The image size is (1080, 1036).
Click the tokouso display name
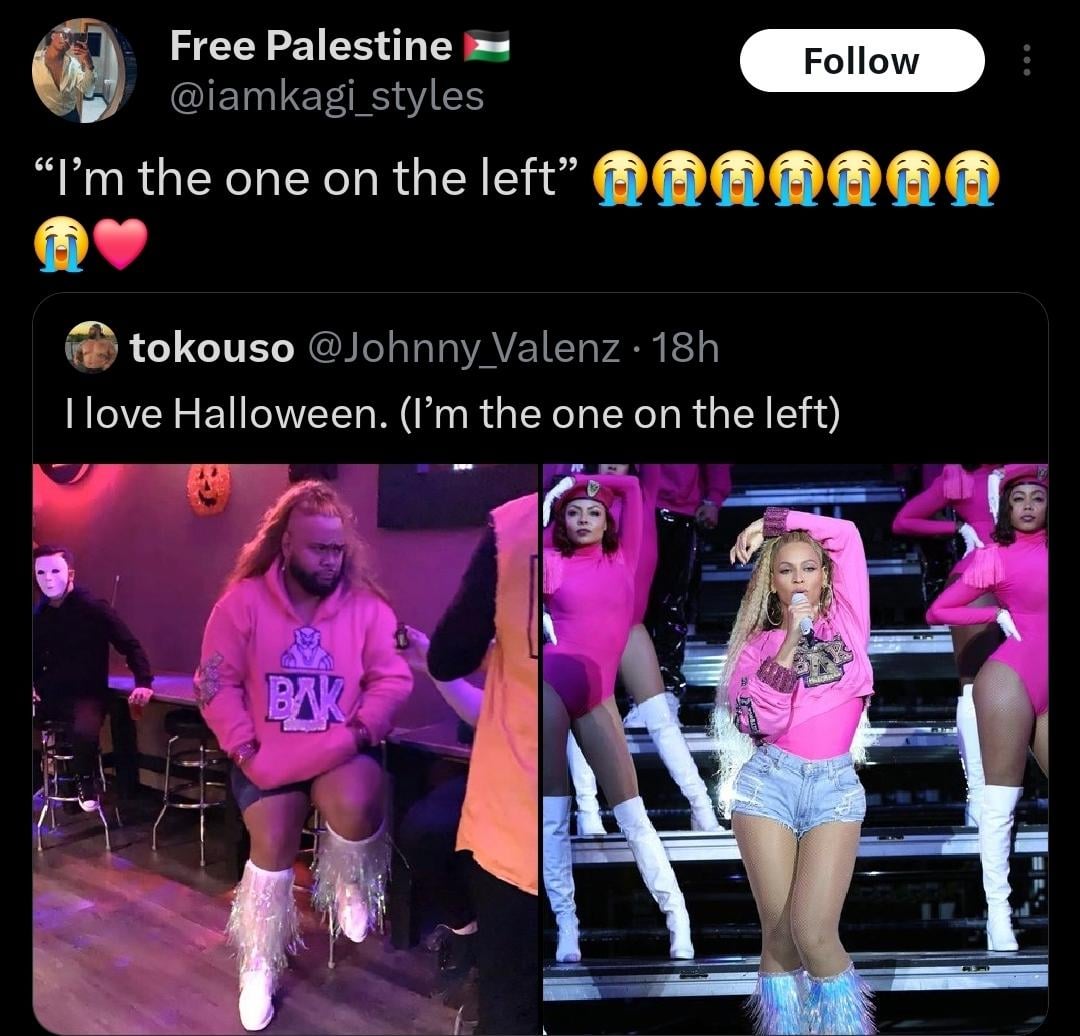tap(212, 347)
